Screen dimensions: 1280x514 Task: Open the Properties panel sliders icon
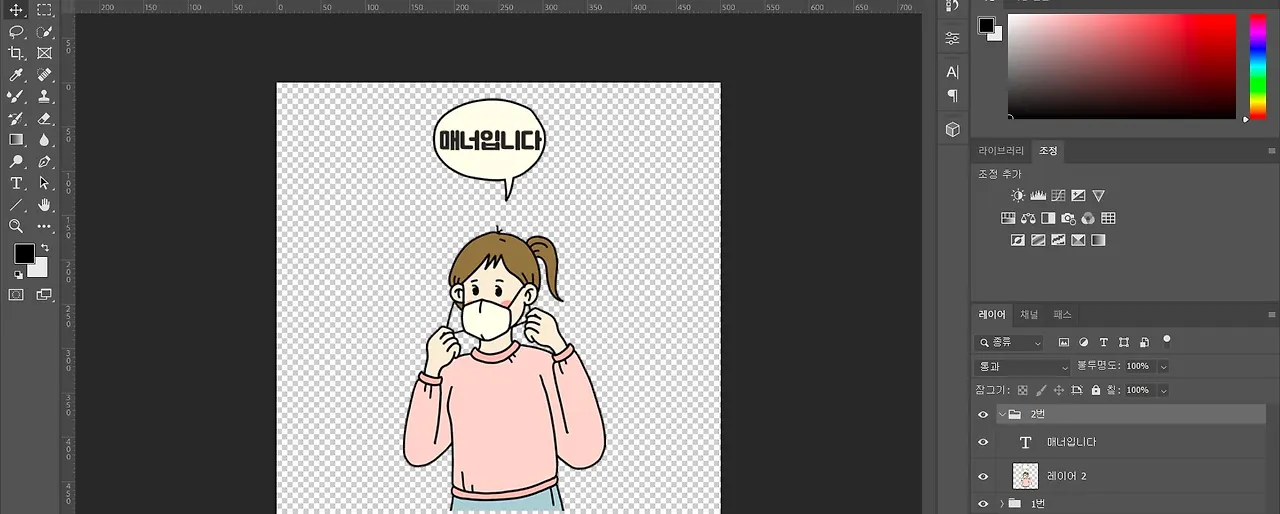click(x=952, y=38)
